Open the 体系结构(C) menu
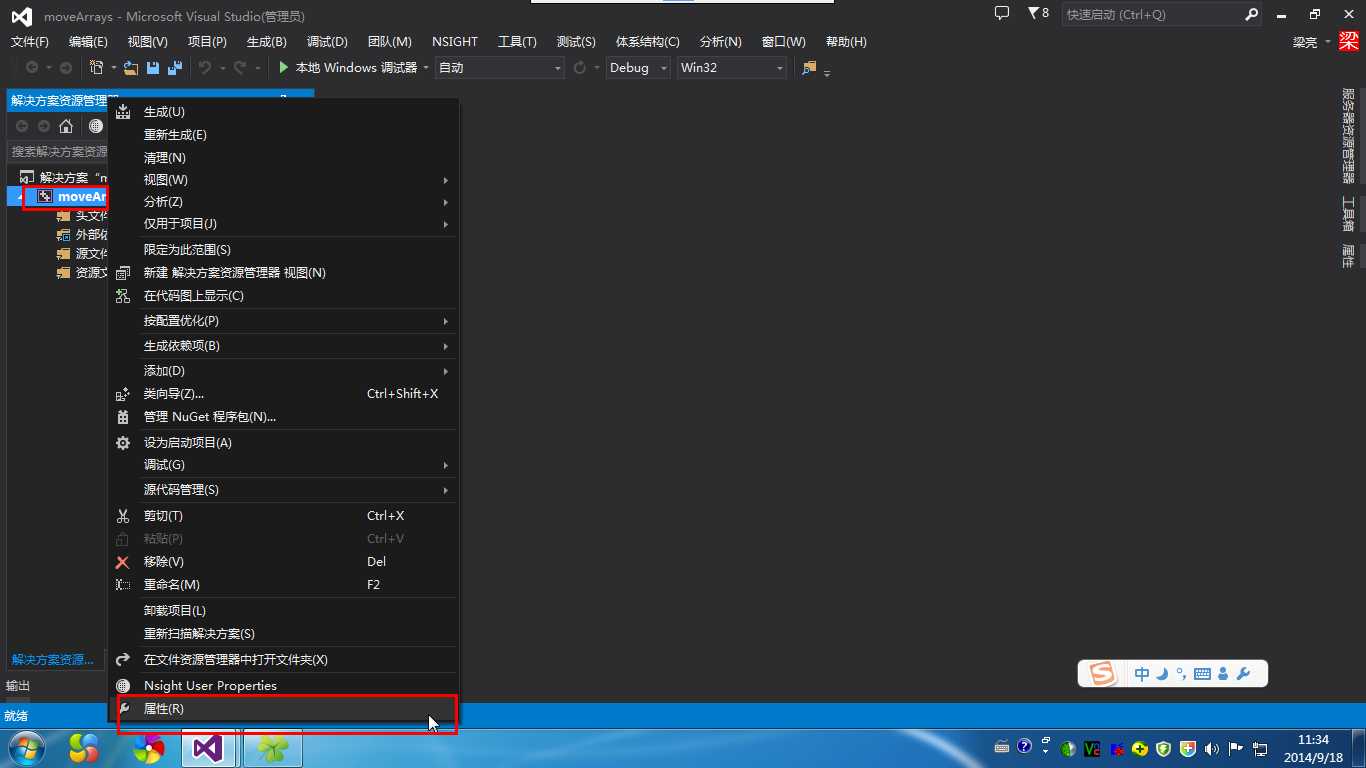The image size is (1366, 768). pos(647,42)
